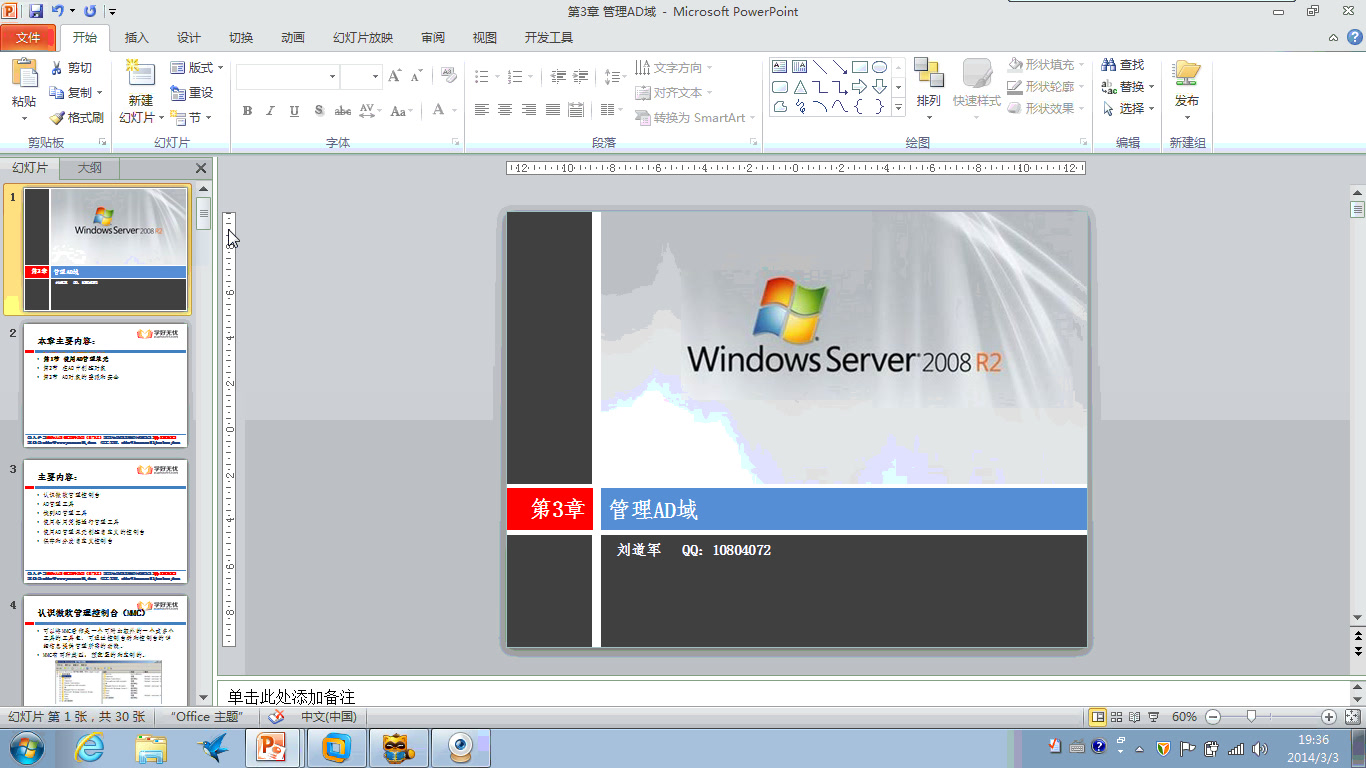Select slide 2 thumbnail 本章主要内容

click(106, 385)
